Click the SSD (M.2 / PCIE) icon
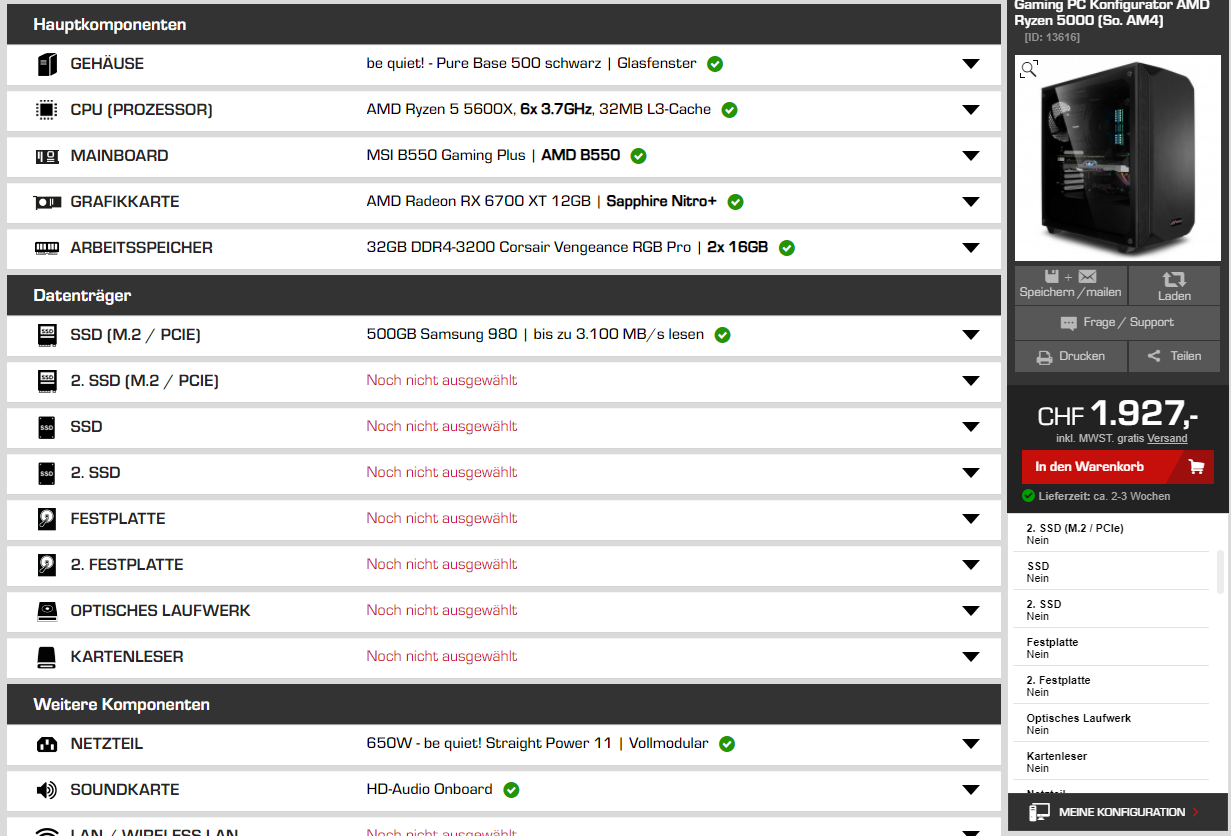This screenshot has width=1231, height=836. pos(47,335)
